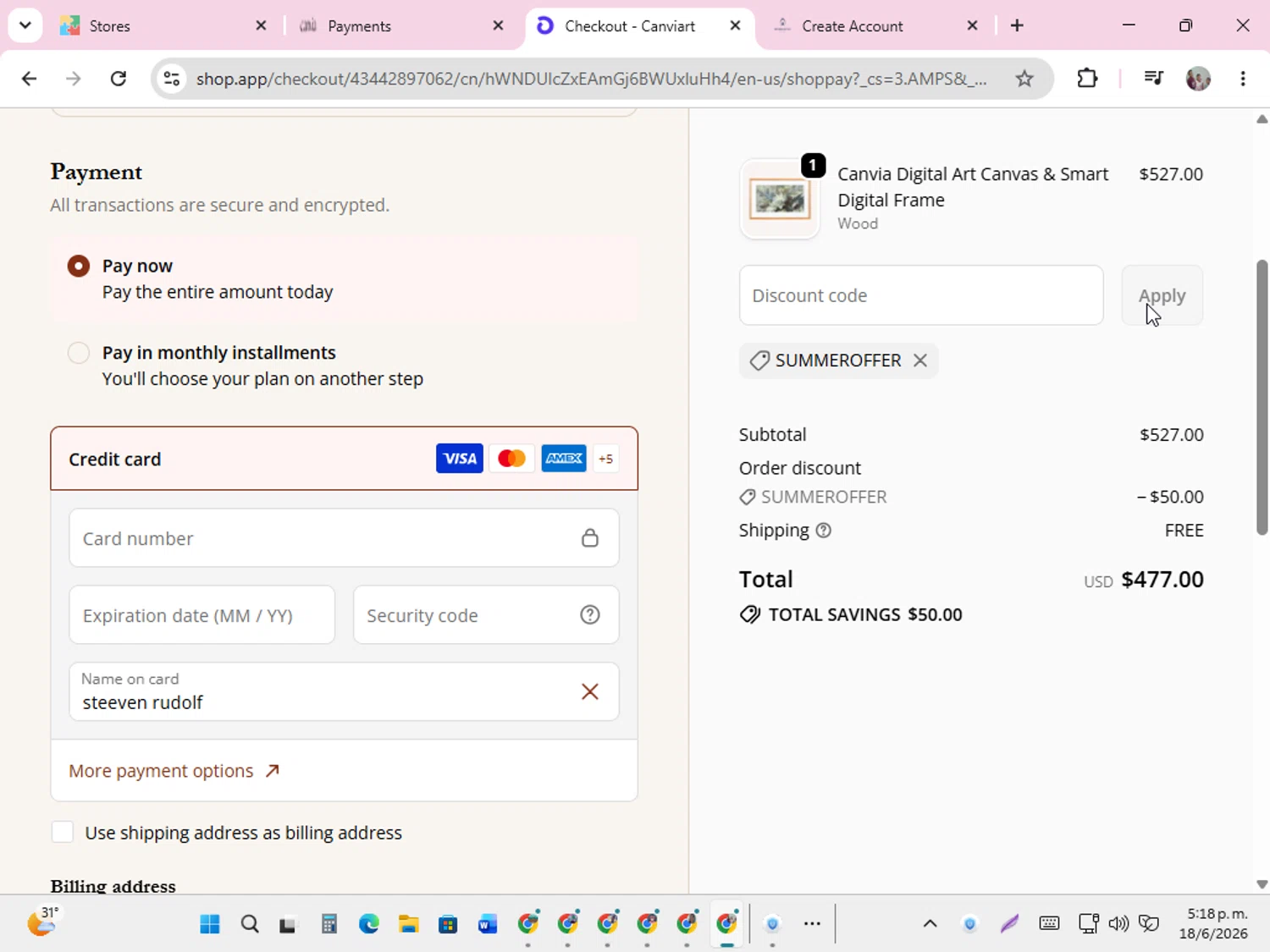Expand the tab search dropdown
This screenshot has height=952, width=1270.
tap(25, 25)
